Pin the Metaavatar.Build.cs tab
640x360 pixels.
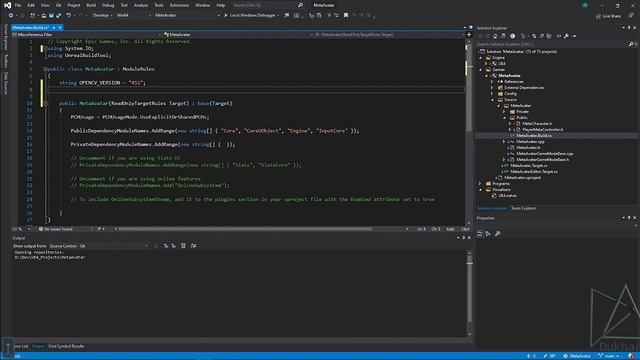tap(53, 27)
